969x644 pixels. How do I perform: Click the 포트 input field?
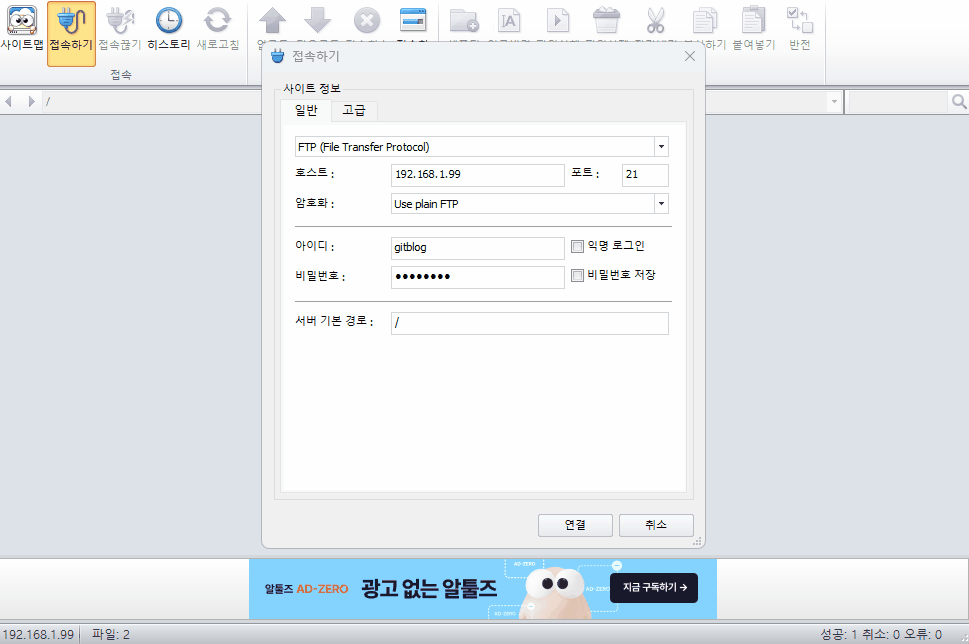tap(645, 175)
